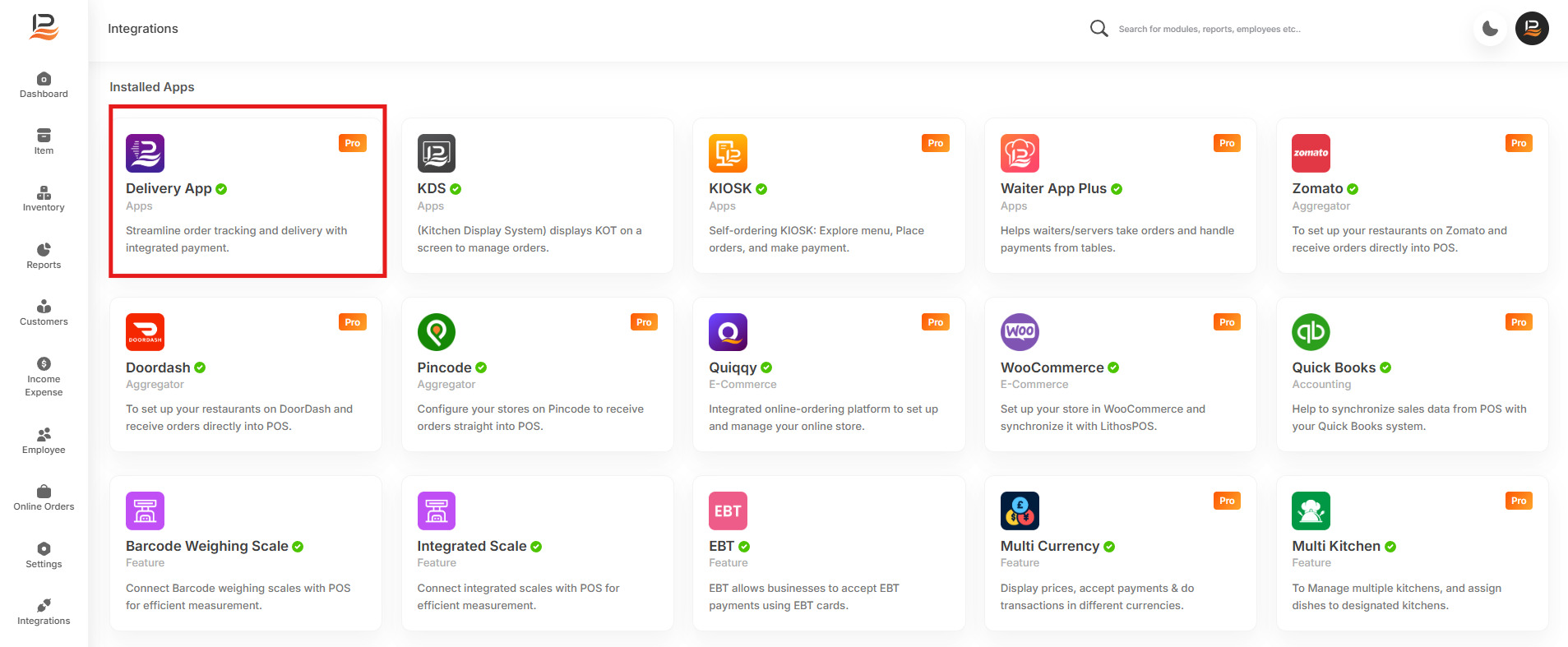Click the Doordash logo icon
This screenshot has height=647, width=1568.
click(145, 332)
